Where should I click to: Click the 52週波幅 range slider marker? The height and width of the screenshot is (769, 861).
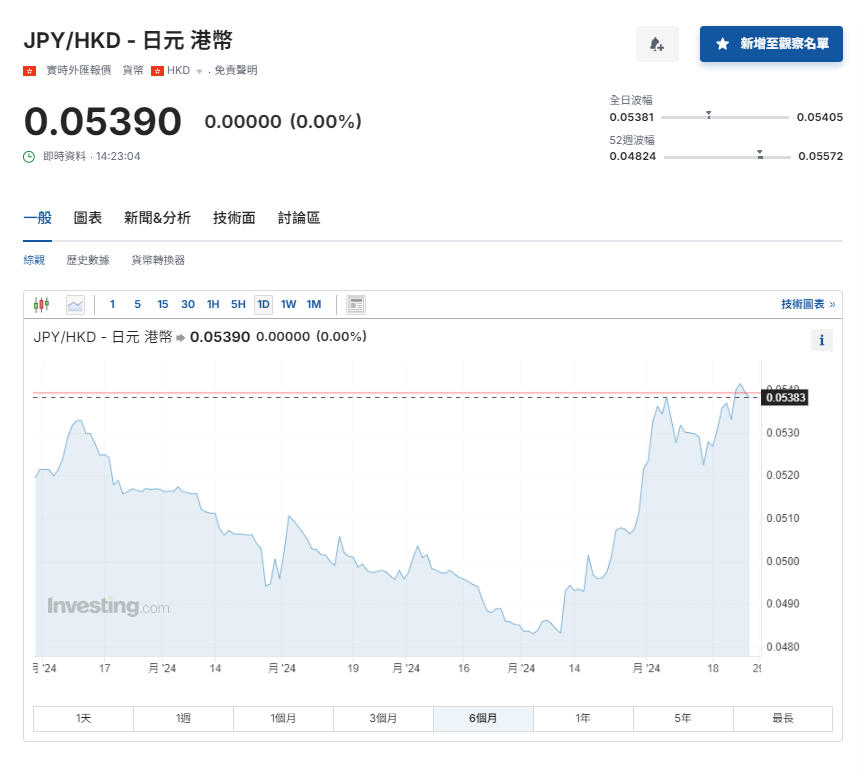[760, 156]
